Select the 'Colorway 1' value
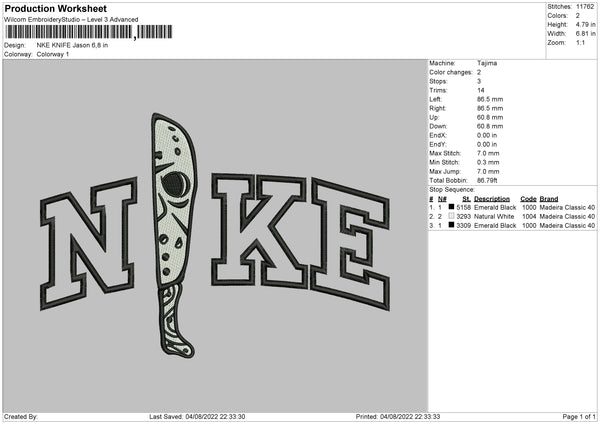 tap(53, 54)
